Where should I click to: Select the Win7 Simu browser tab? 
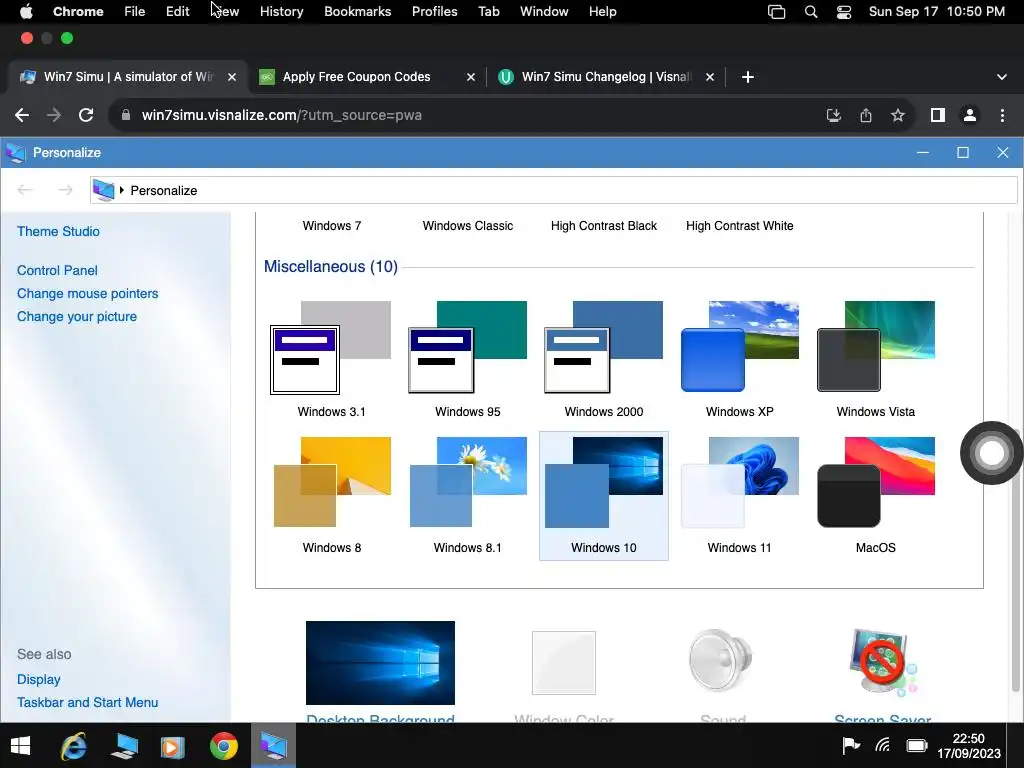[128, 77]
